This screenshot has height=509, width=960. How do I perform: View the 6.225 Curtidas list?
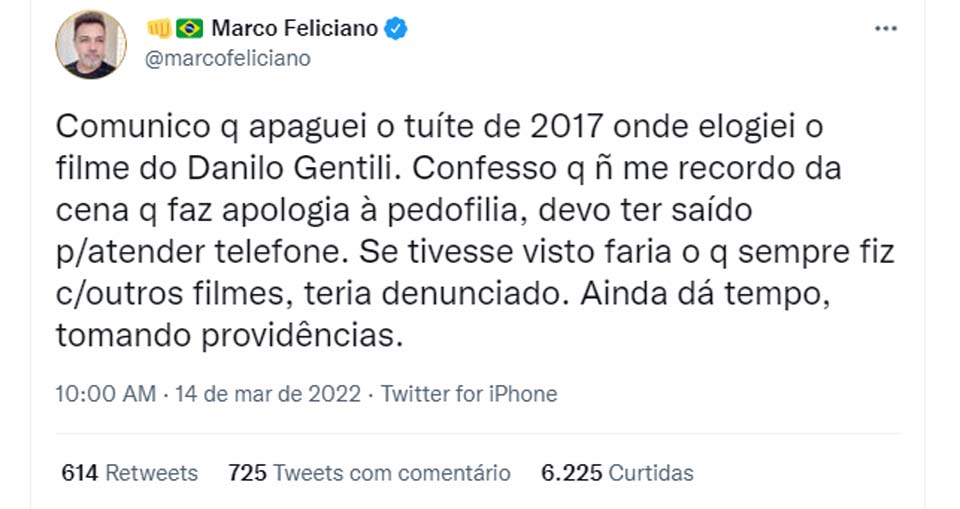[x=617, y=472]
